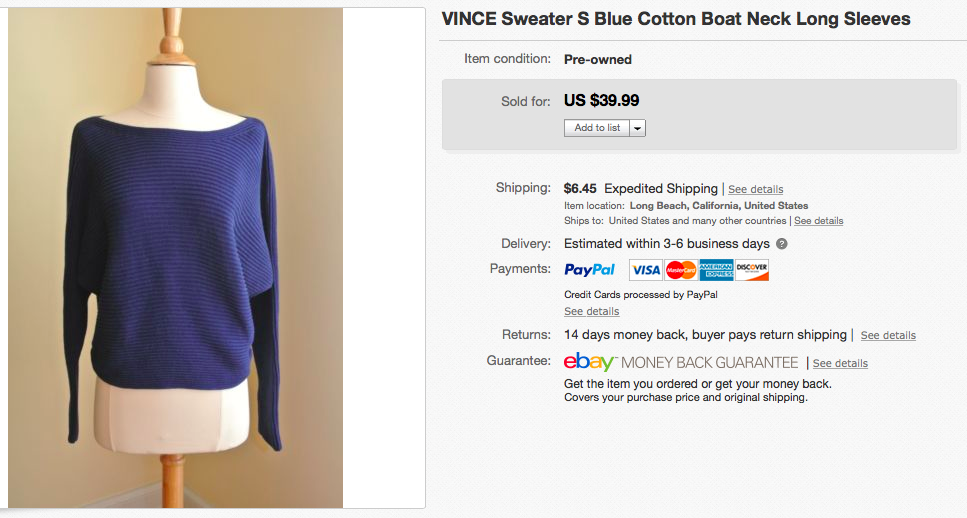Click the PayPal logo in Payments
The width and height of the screenshot is (967, 518).
click(590, 270)
